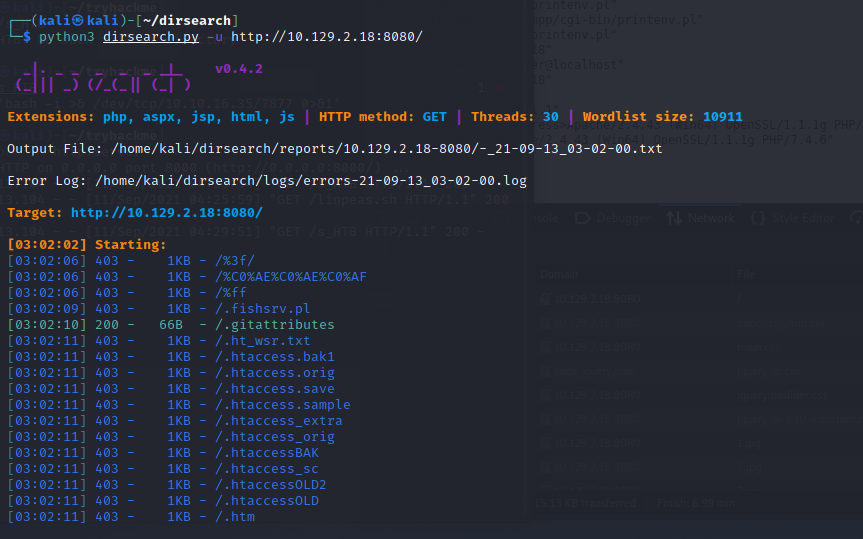Screen dimensions: 863x539
Task: Click the URL in the python3 command line
Action: [x=326, y=36]
